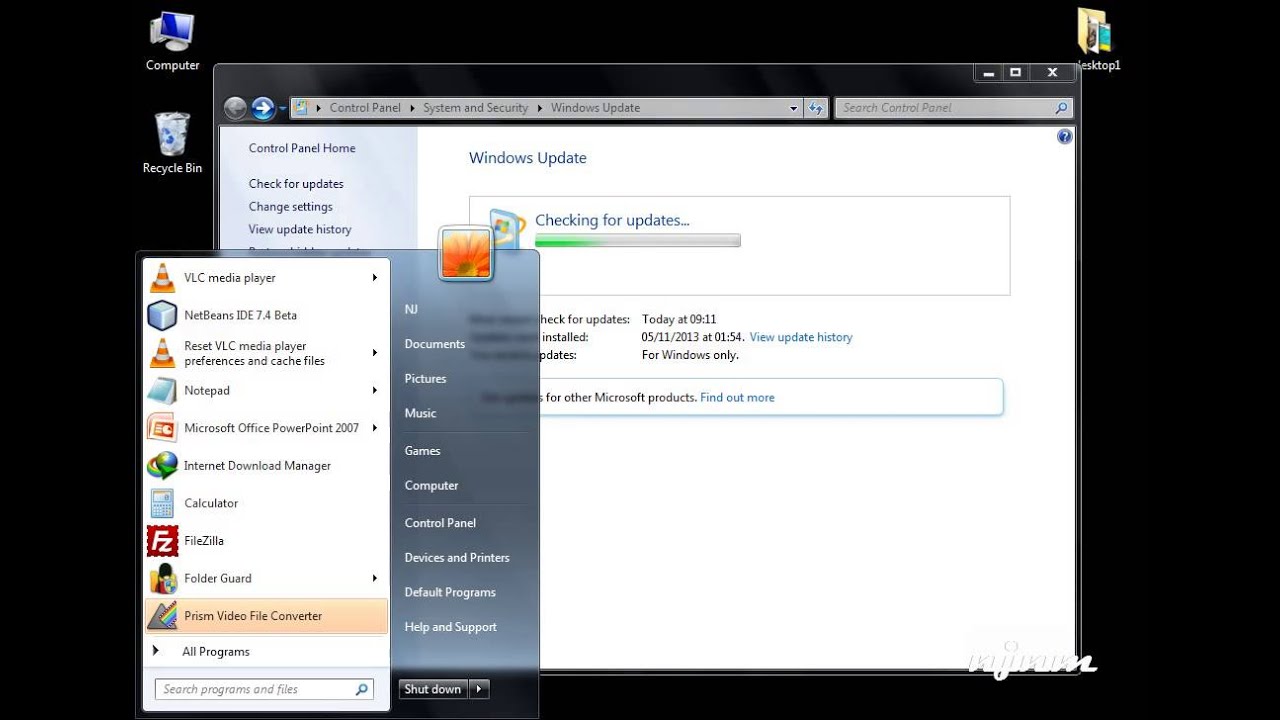This screenshot has width=1280, height=720.
Task: Click Check for updates link
Action: tap(296, 184)
